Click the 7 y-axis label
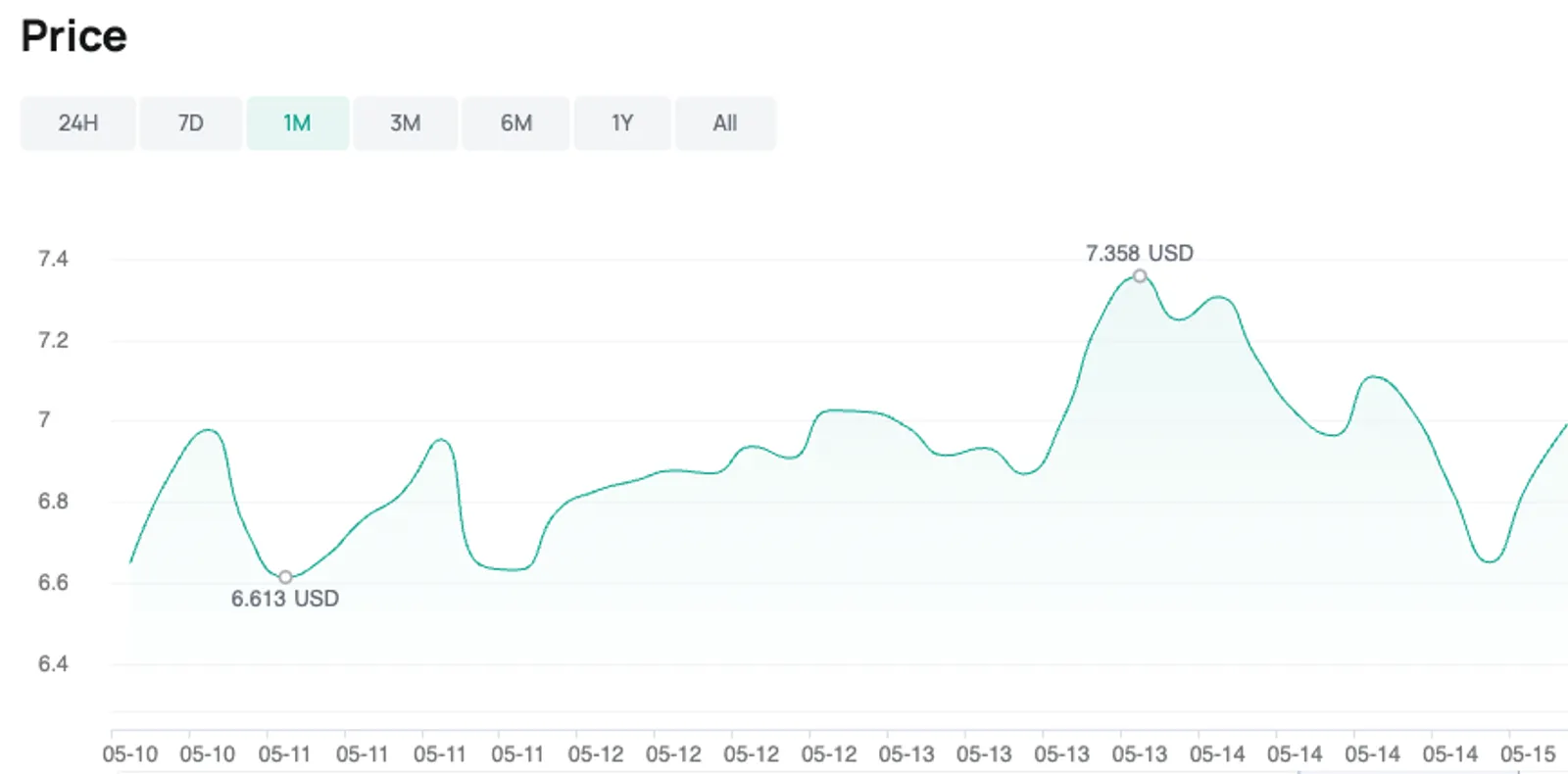 click(x=44, y=420)
